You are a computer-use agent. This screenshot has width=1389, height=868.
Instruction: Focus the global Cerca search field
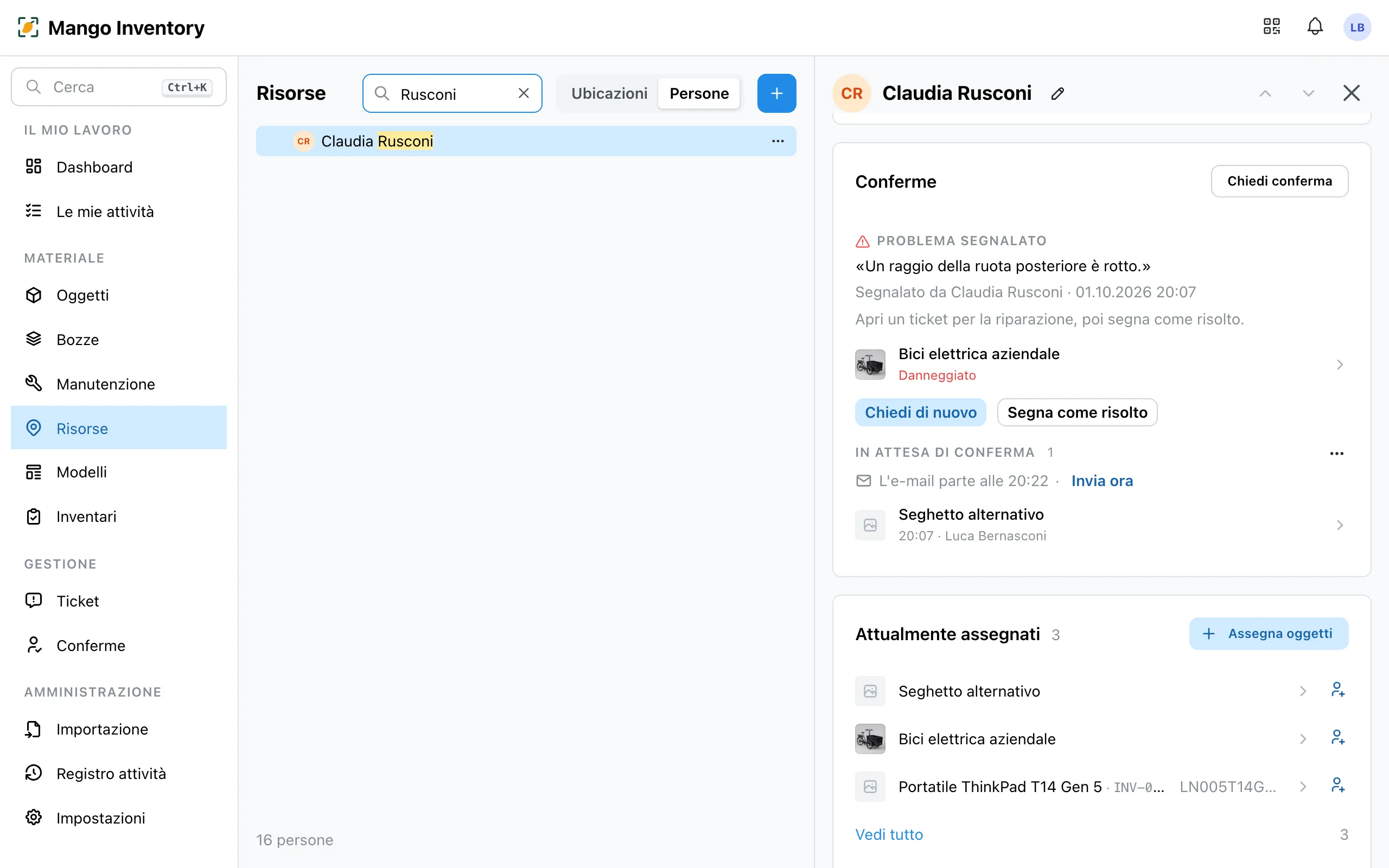[x=119, y=87]
